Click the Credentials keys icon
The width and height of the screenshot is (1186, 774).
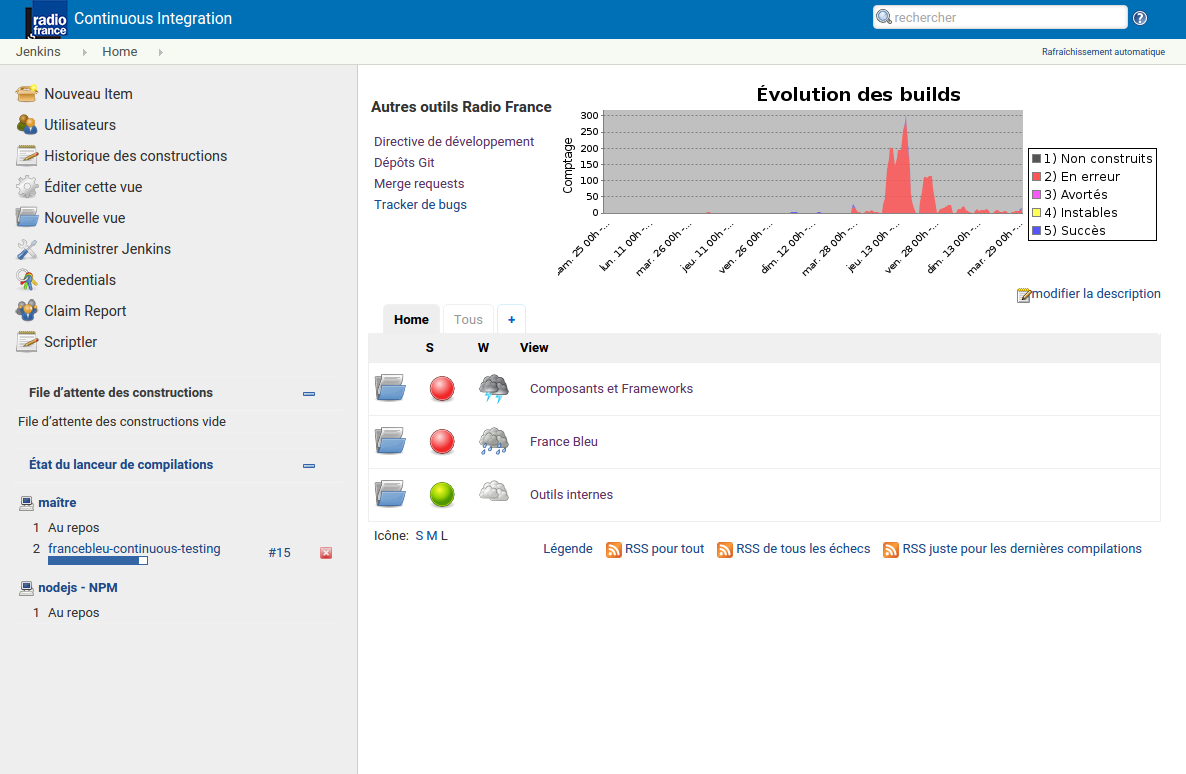[26, 280]
